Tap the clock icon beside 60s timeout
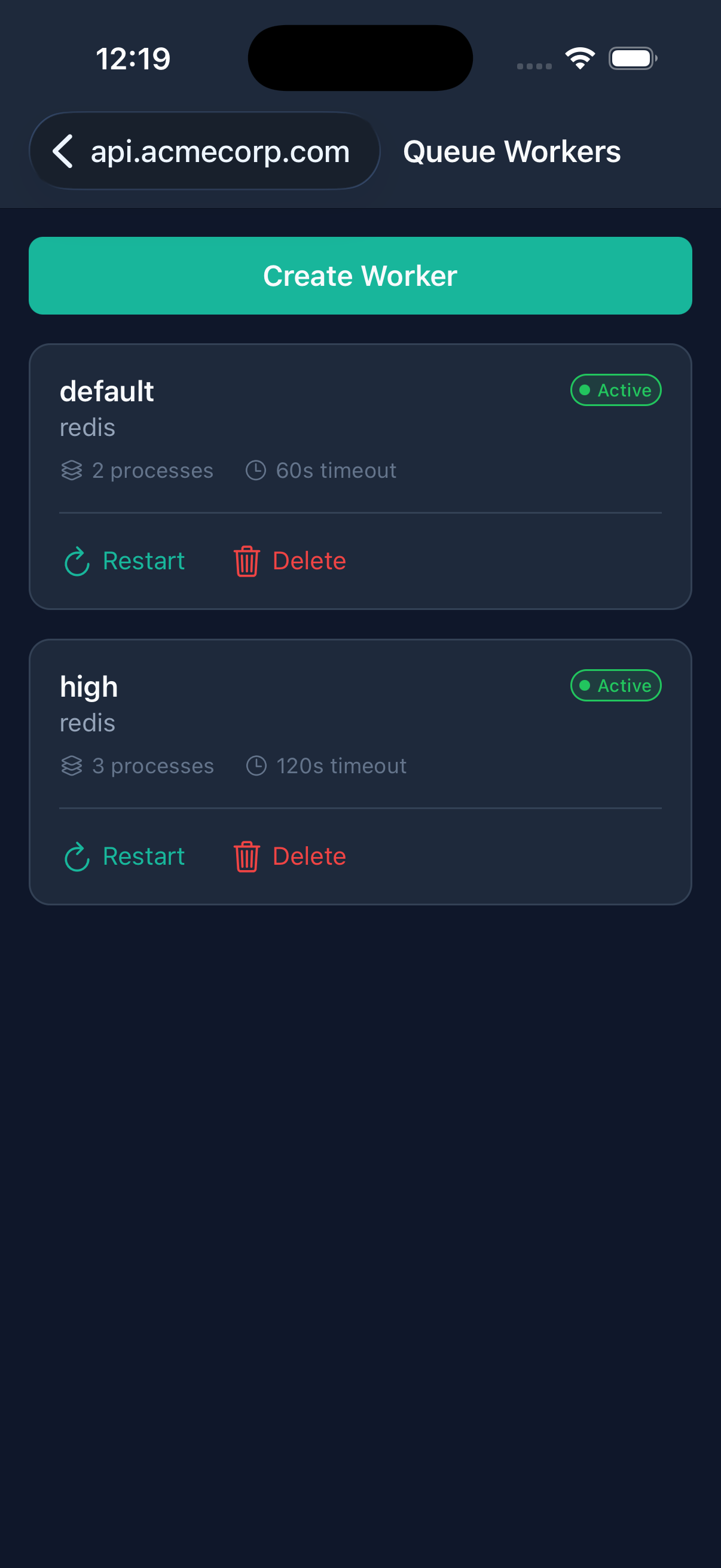This screenshot has height=1568, width=721. (255, 471)
